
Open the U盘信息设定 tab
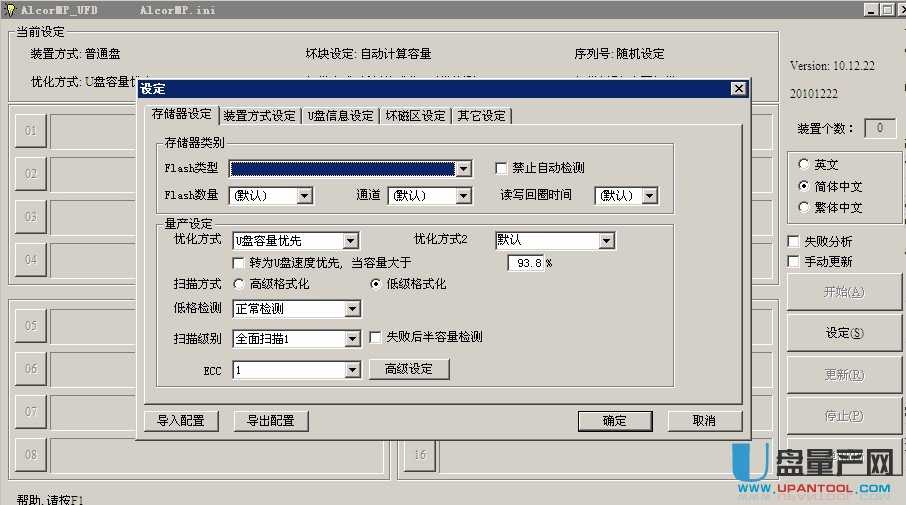(x=340, y=116)
